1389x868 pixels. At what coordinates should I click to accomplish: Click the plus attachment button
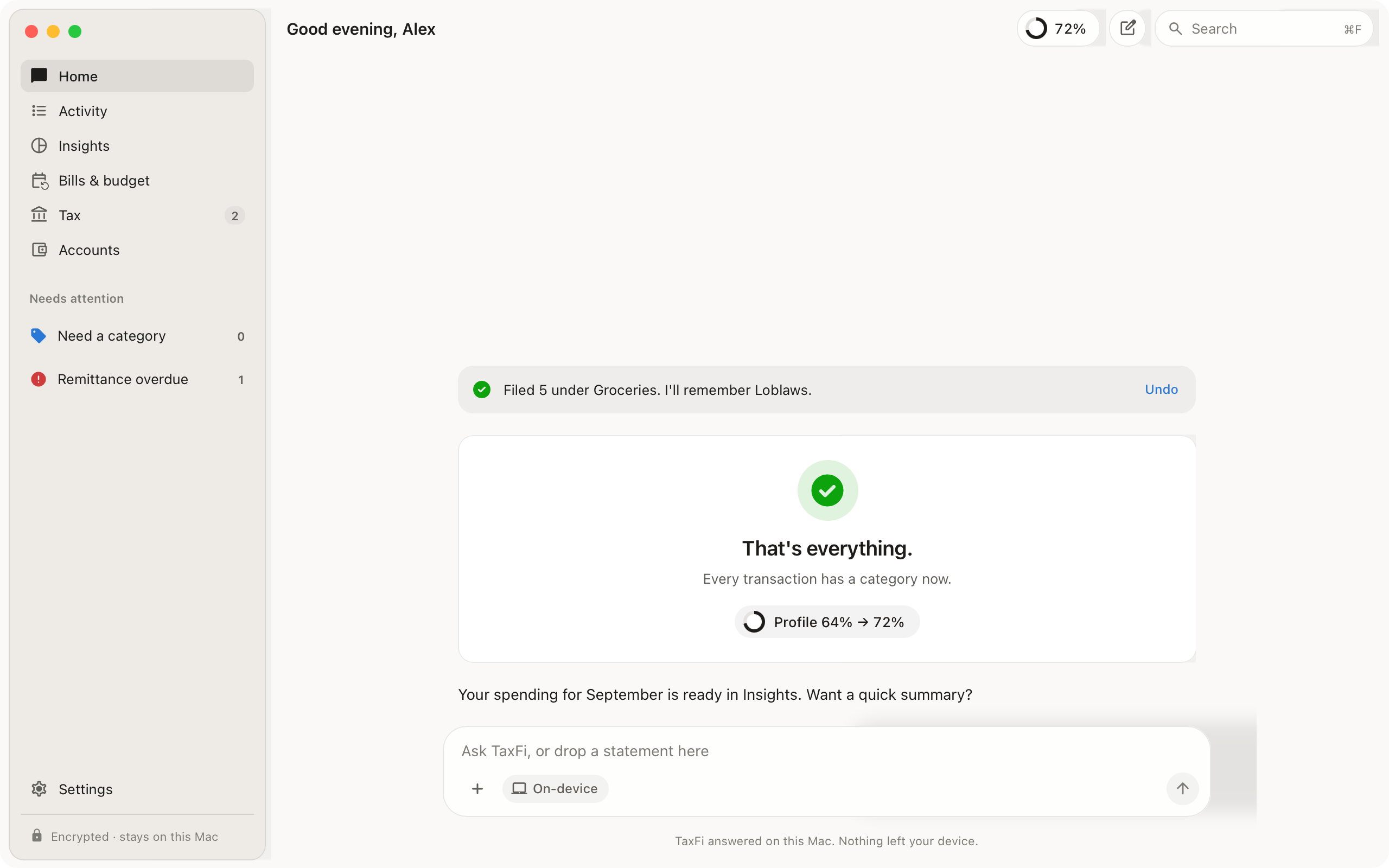click(x=477, y=789)
